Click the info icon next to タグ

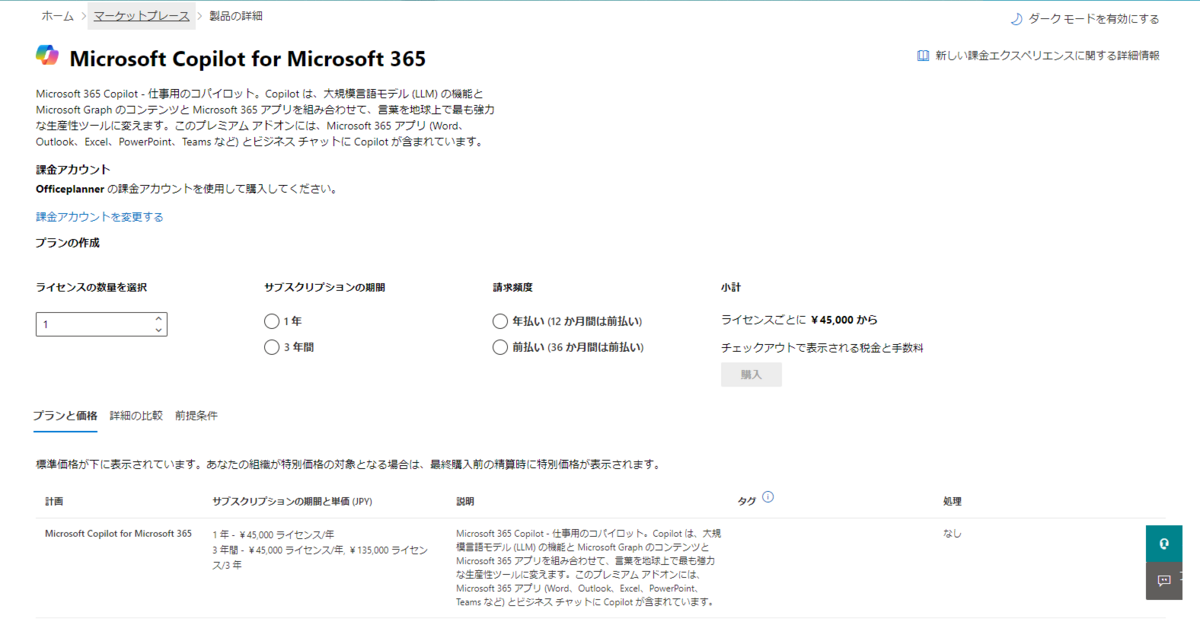[x=768, y=496]
